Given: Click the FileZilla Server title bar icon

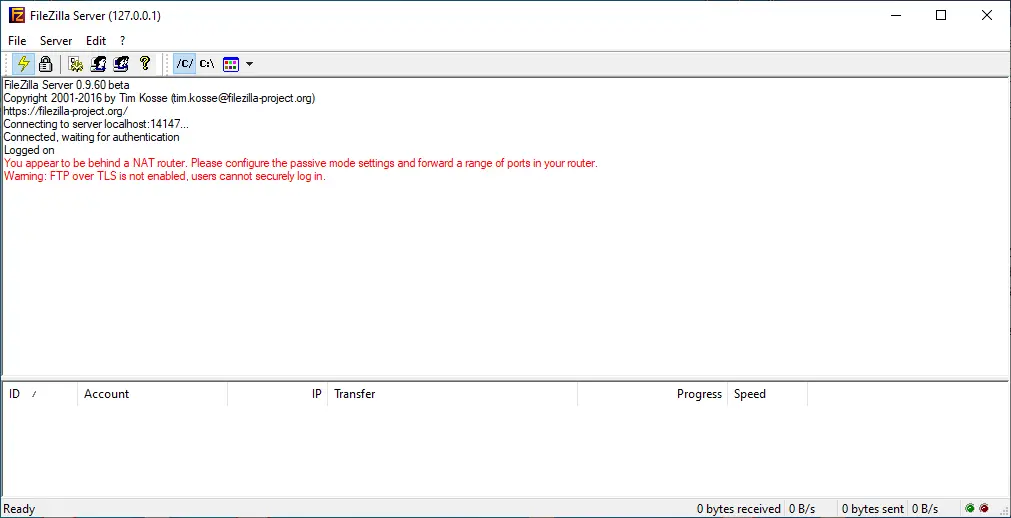Looking at the screenshot, I should (x=16, y=15).
